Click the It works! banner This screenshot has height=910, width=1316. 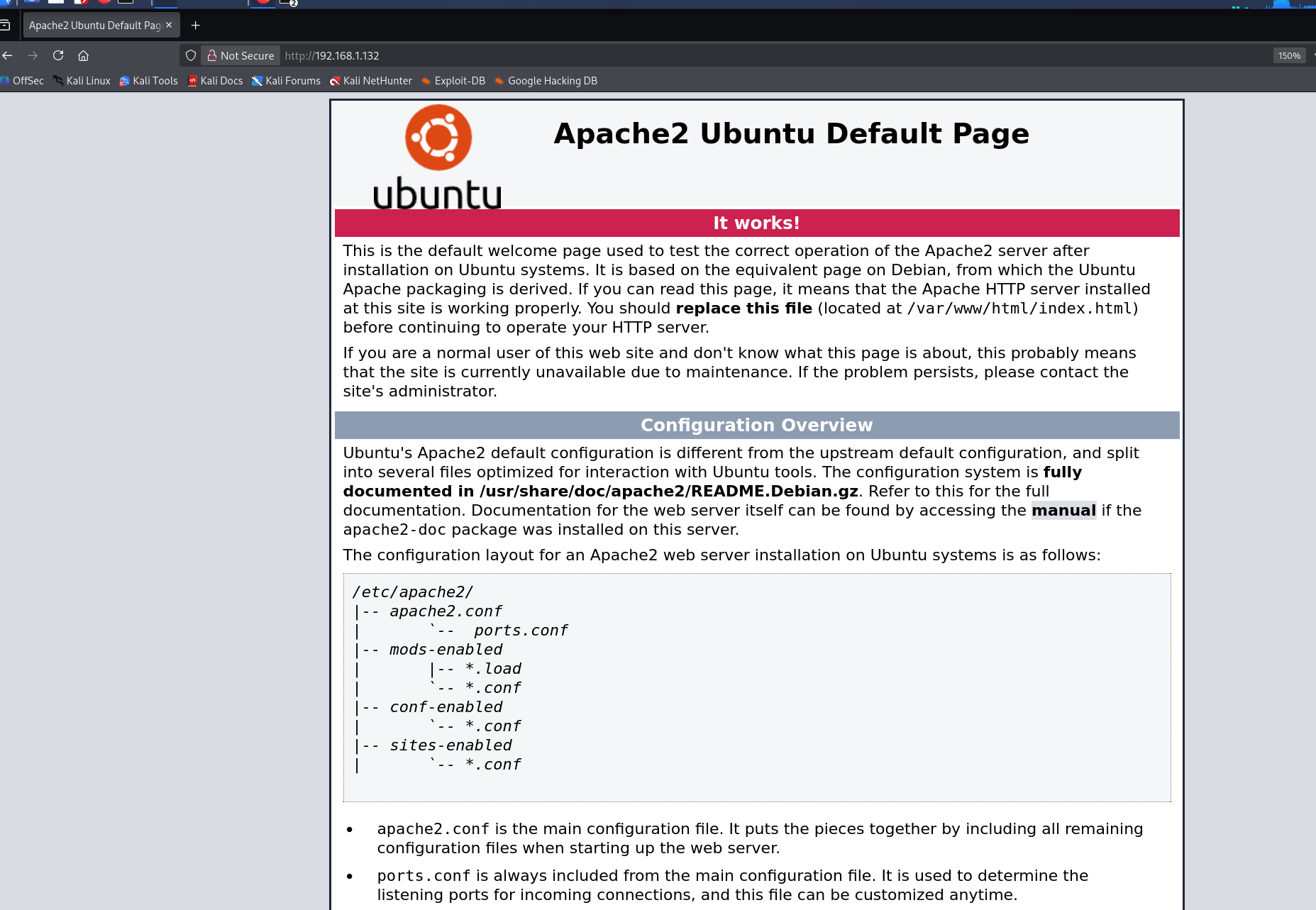(757, 223)
